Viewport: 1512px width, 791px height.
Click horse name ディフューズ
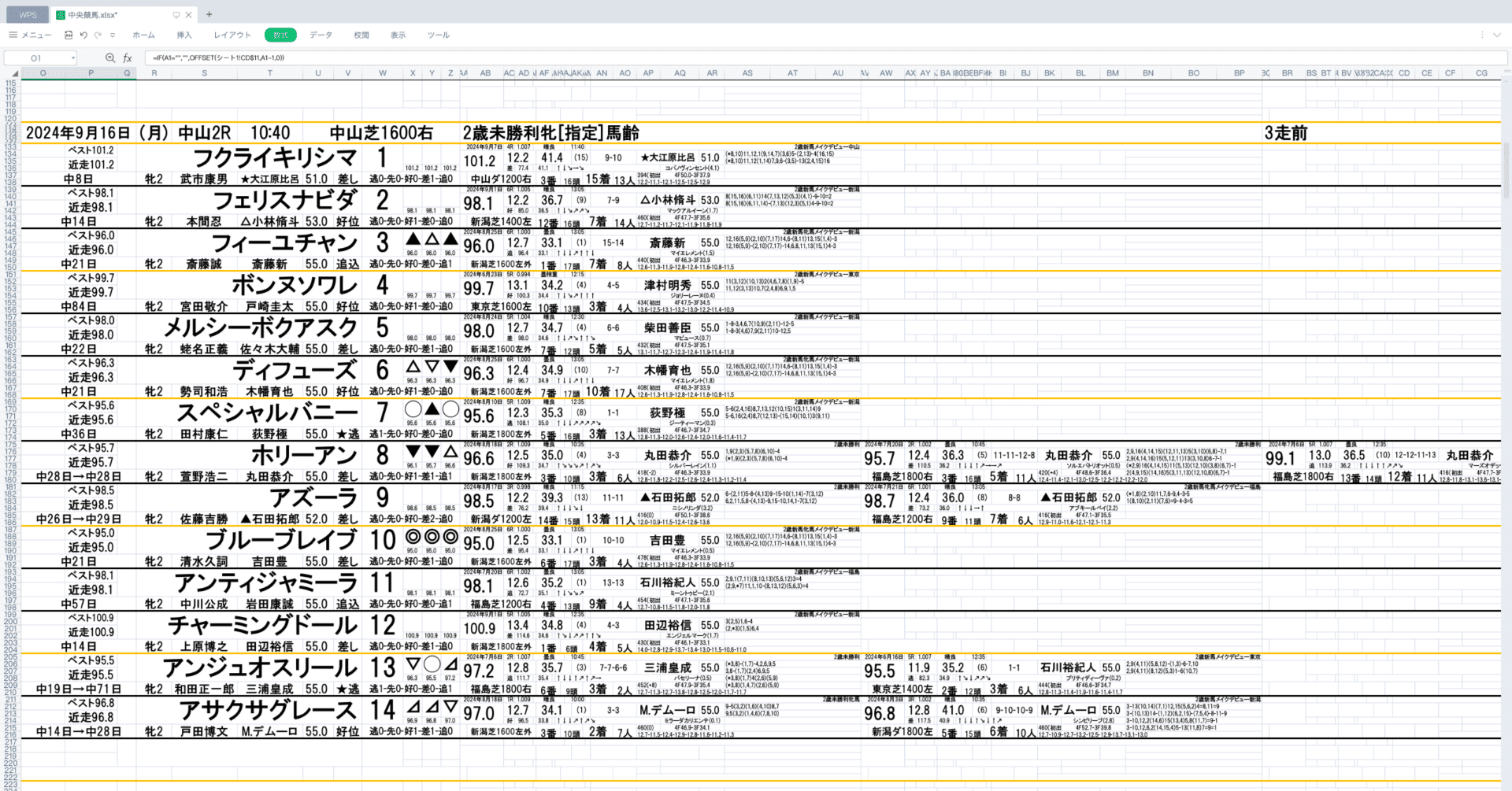point(295,370)
